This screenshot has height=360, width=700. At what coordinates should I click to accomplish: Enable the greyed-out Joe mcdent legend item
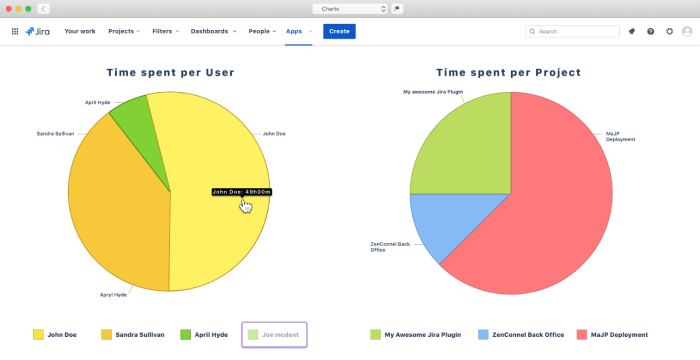click(x=274, y=335)
